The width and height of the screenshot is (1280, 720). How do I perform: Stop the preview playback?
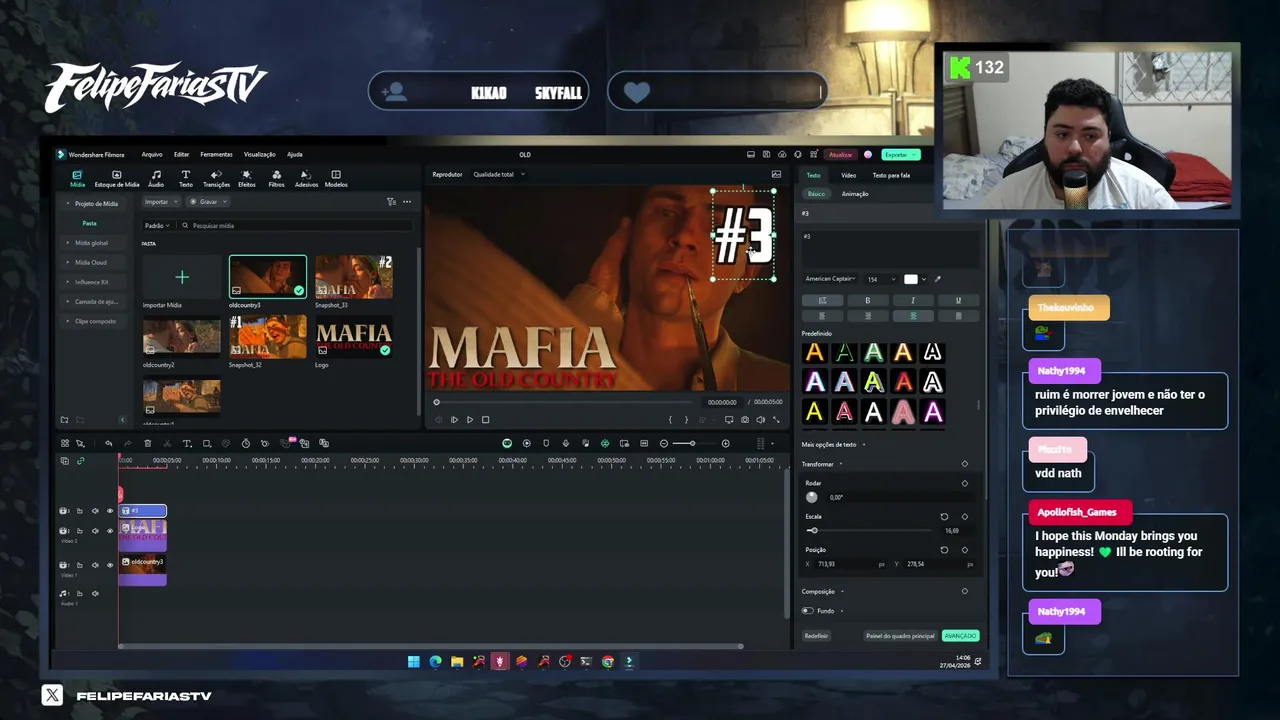click(486, 420)
